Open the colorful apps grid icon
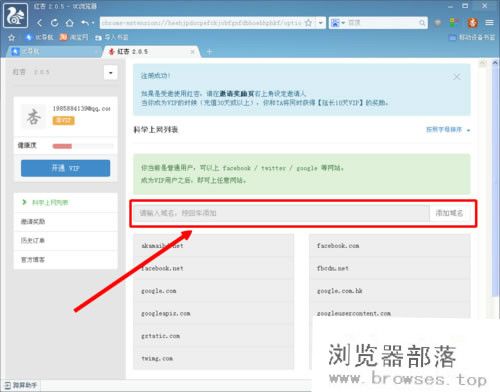 tap(454, 23)
